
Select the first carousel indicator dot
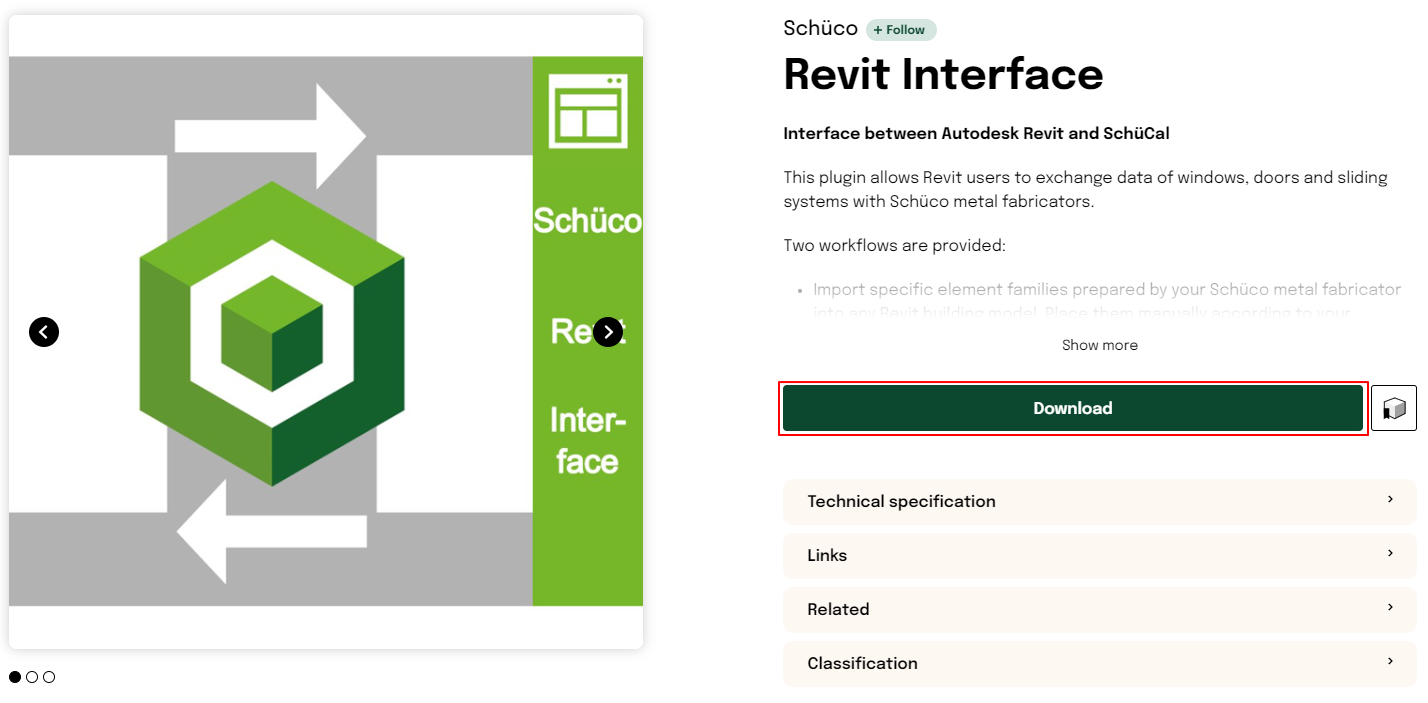(15, 677)
